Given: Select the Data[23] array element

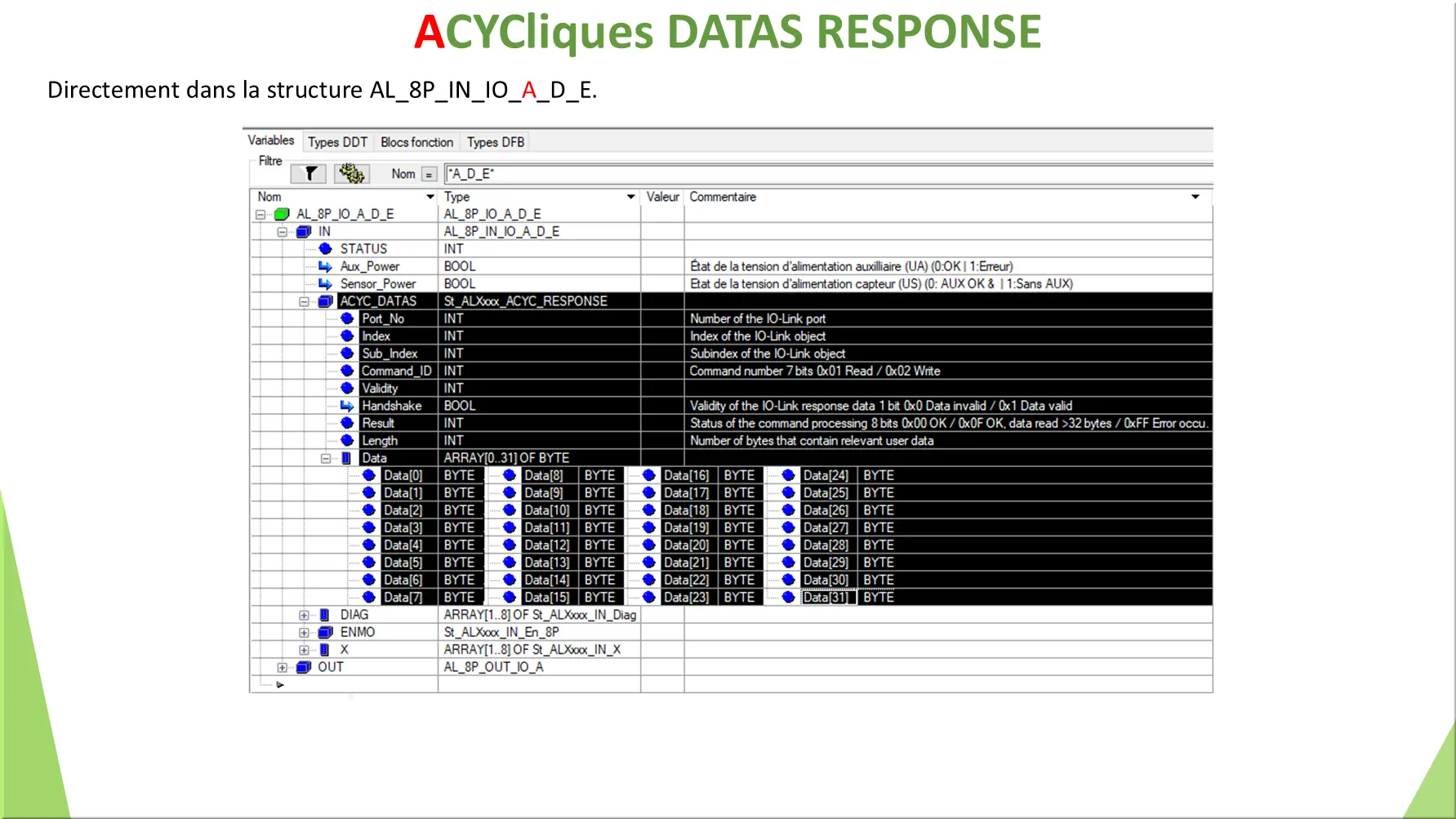Looking at the screenshot, I should pos(686,598).
